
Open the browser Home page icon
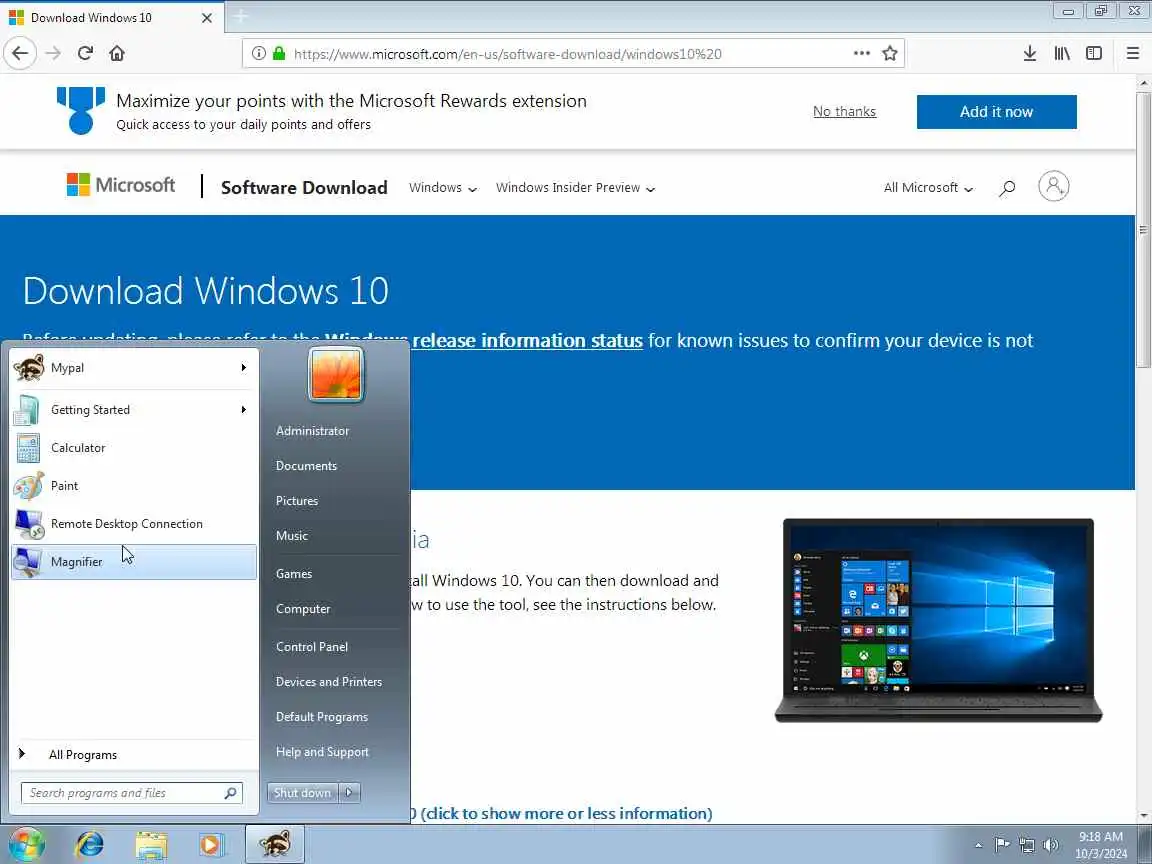point(117,53)
